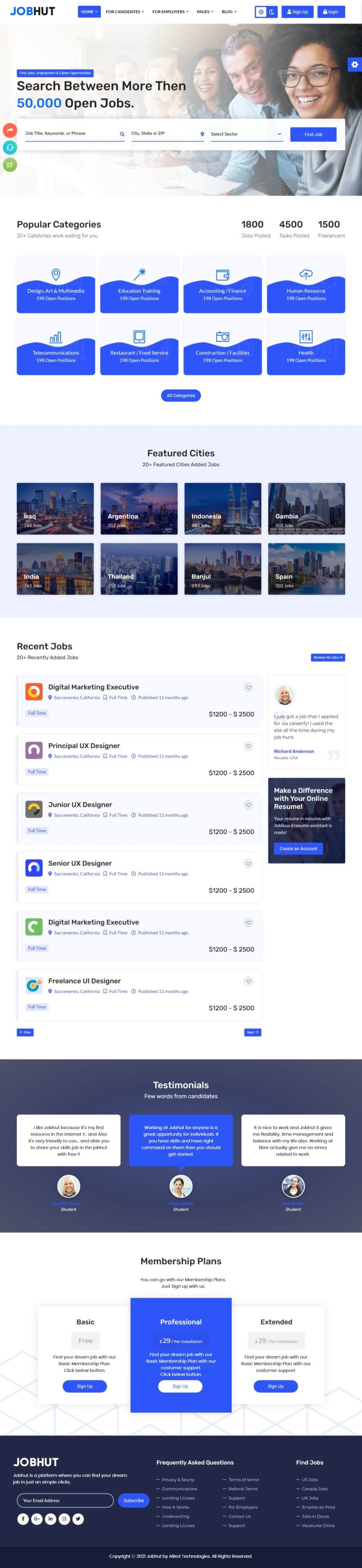Open the Principal UX Designer job title

[84, 746]
